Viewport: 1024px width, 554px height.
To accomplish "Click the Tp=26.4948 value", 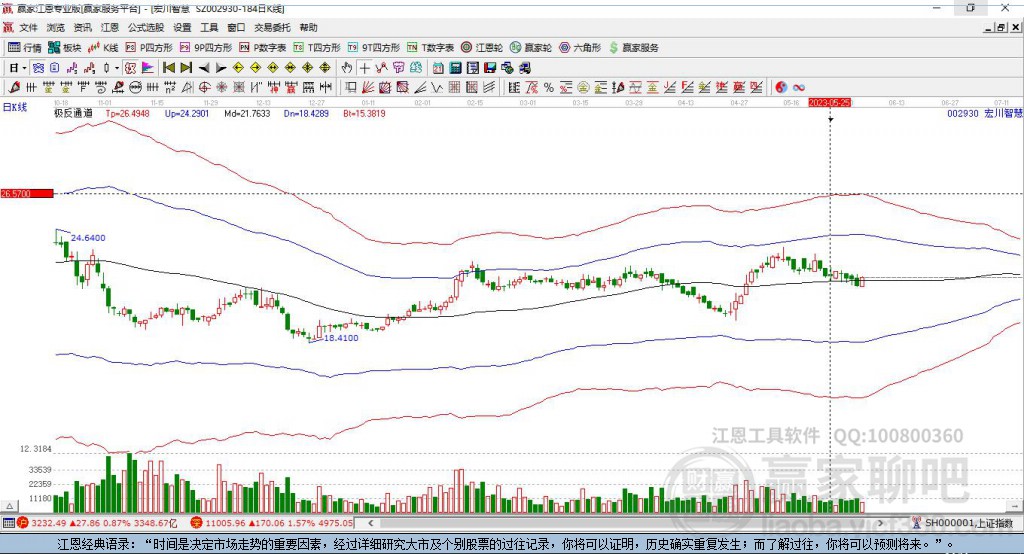I will pos(127,113).
